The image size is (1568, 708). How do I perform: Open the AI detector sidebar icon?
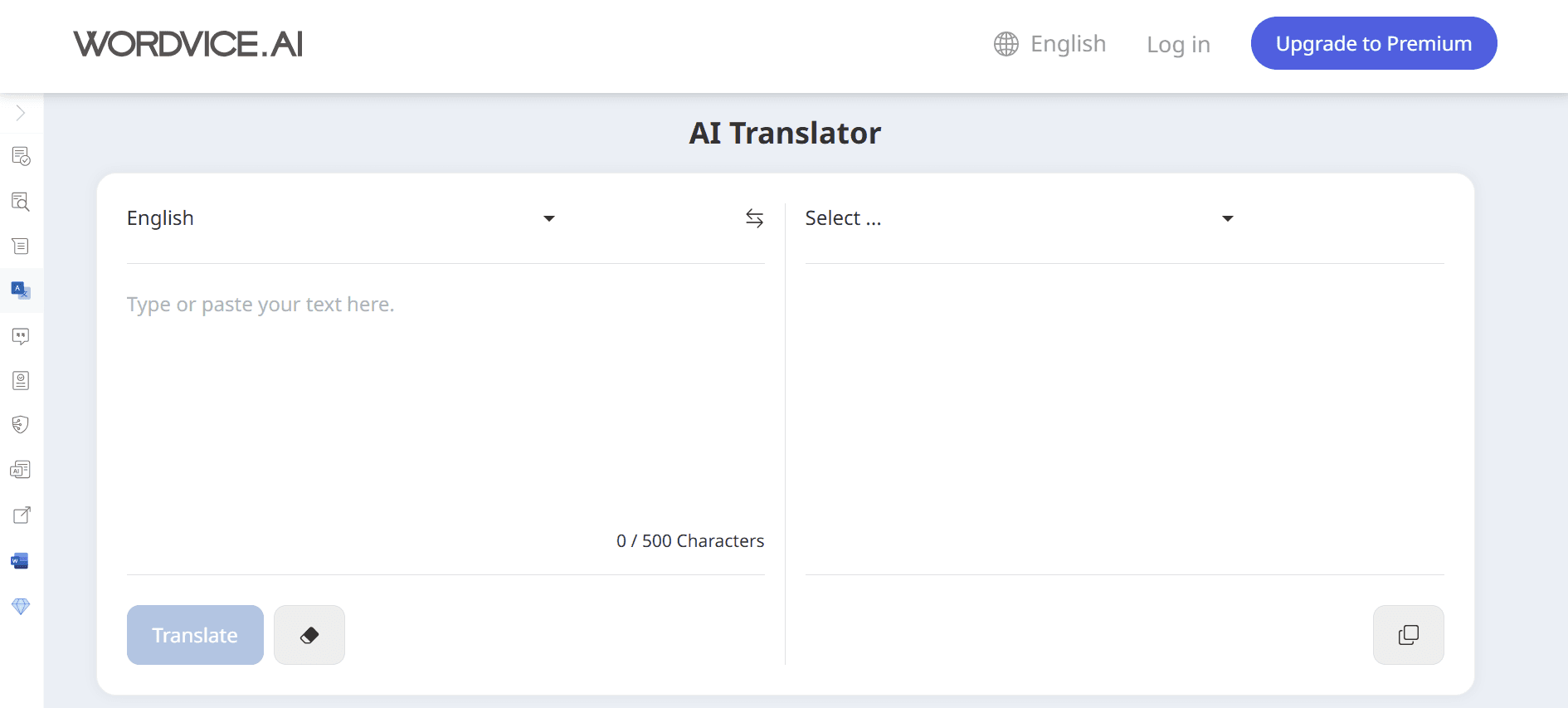pos(21,470)
